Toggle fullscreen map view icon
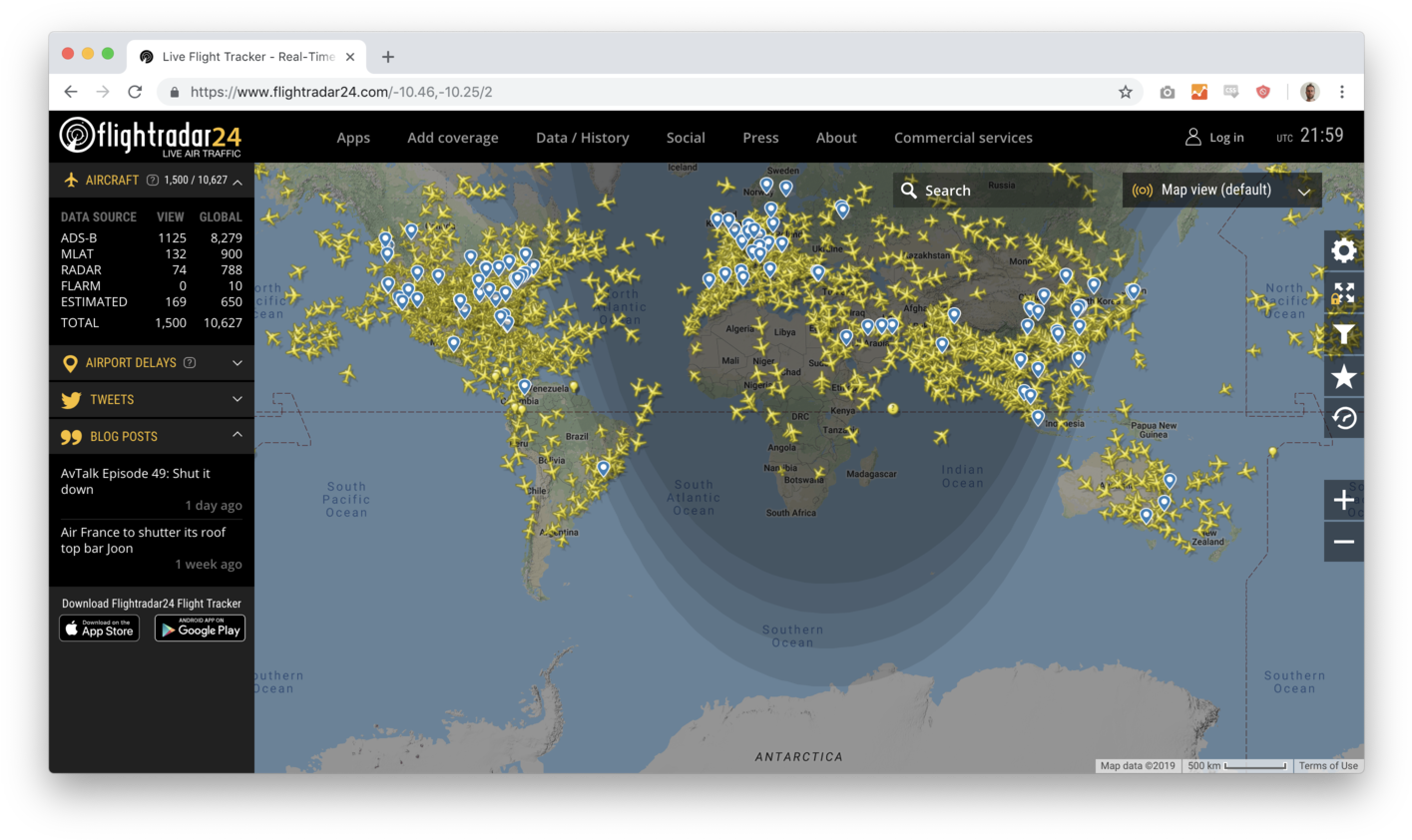This screenshot has height=840, width=1412. (1344, 292)
